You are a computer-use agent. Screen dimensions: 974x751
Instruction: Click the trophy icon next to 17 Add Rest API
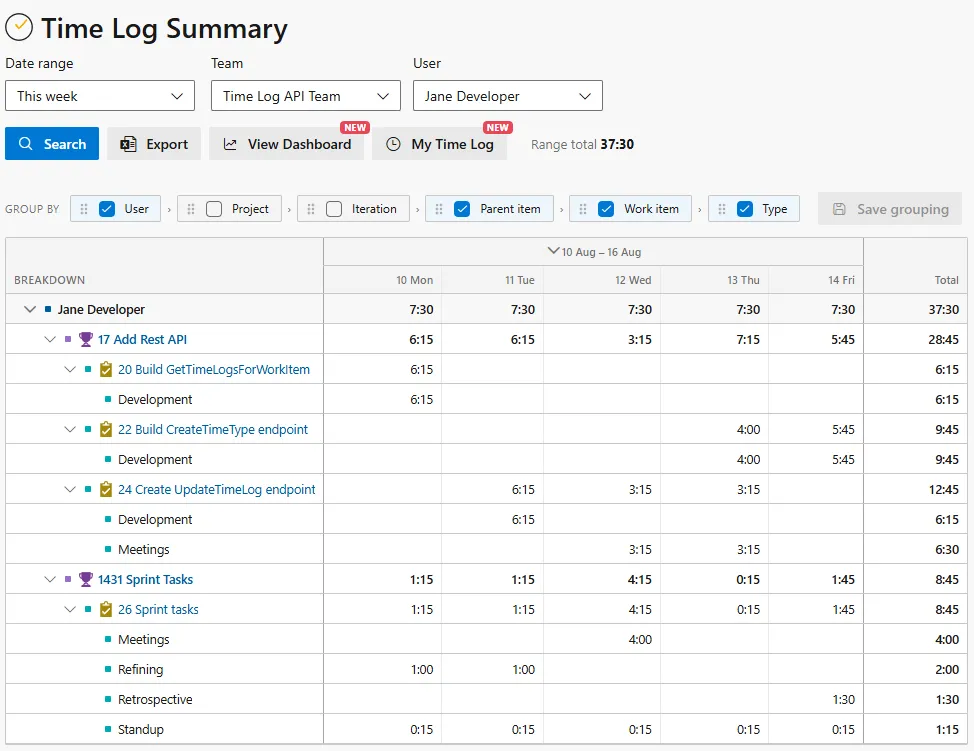pos(86,340)
